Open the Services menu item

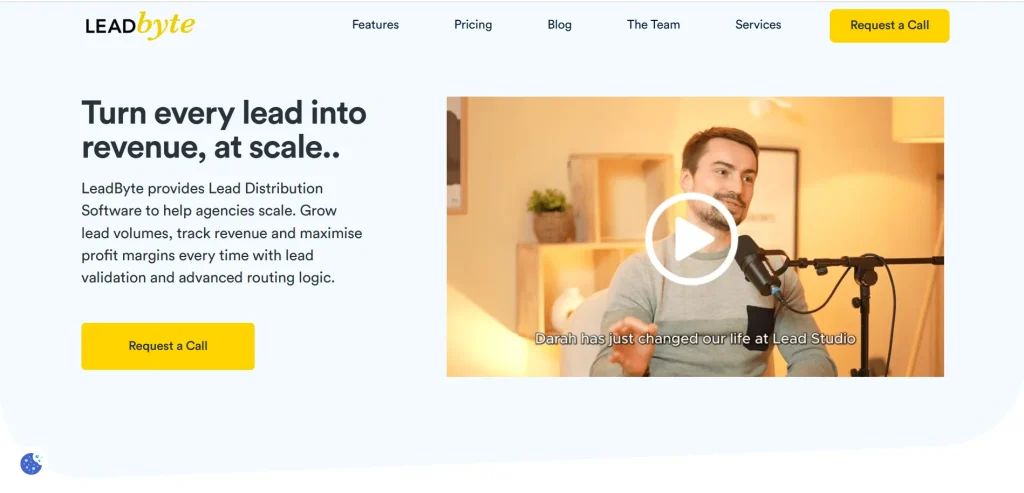pos(758,25)
